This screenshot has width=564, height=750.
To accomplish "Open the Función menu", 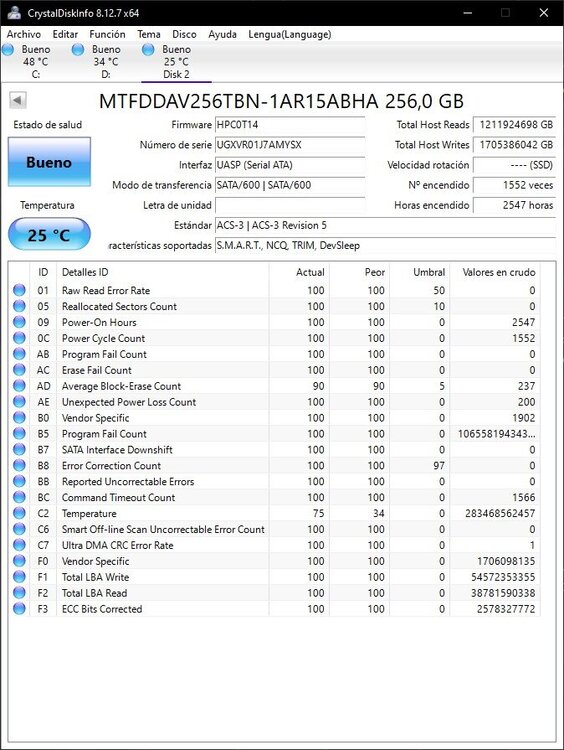I will tap(107, 34).
